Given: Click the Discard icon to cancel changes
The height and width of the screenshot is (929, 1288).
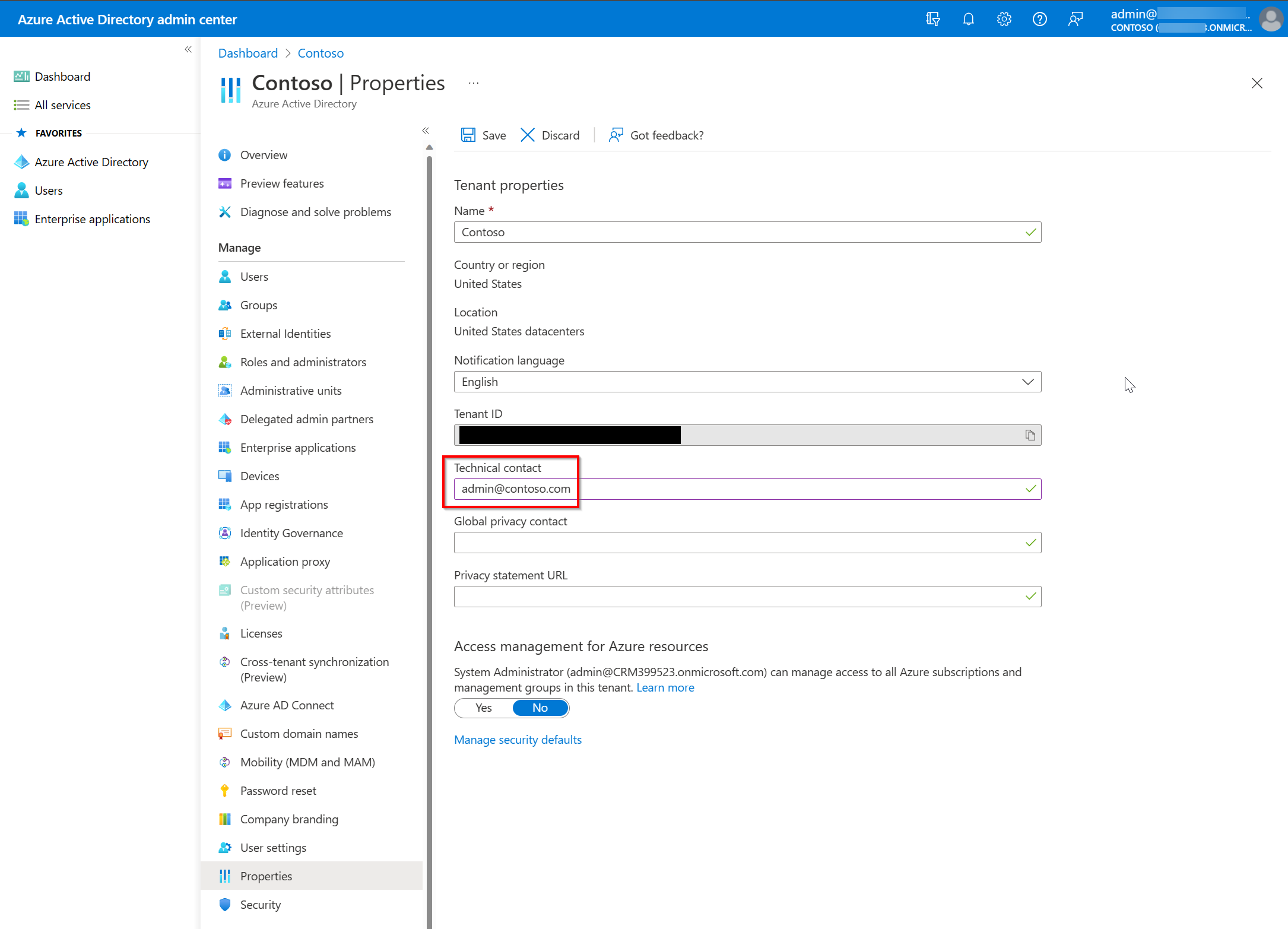Looking at the screenshot, I should [528, 135].
